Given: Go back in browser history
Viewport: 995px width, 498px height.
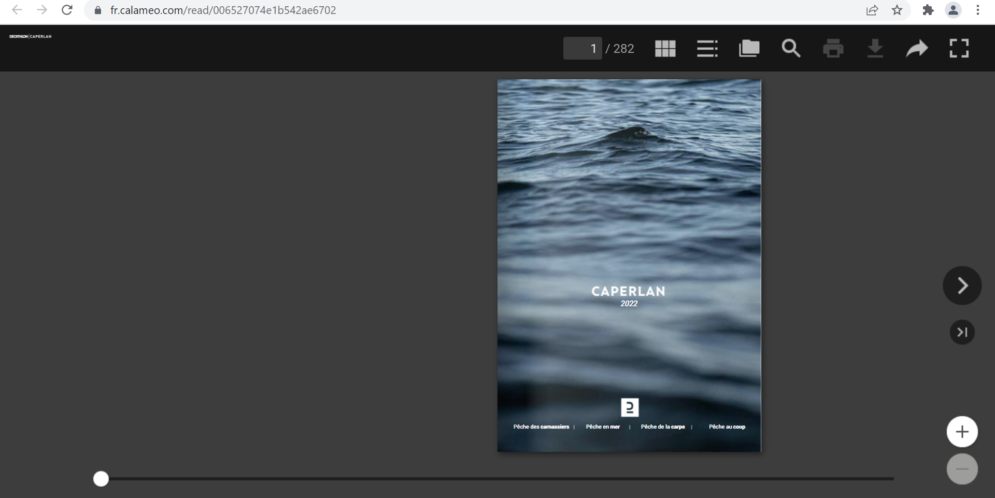Looking at the screenshot, I should pos(17,10).
